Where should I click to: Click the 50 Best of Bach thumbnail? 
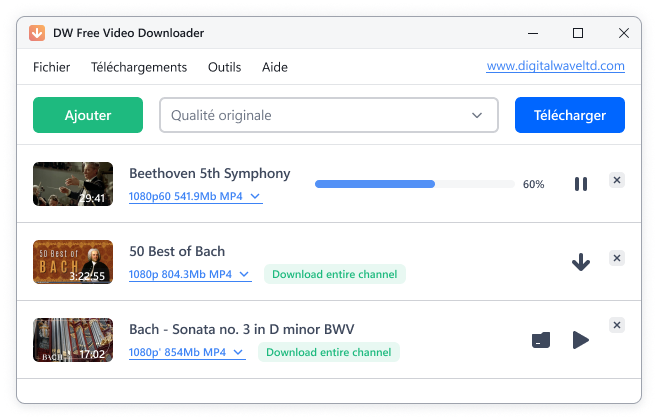click(x=73, y=262)
